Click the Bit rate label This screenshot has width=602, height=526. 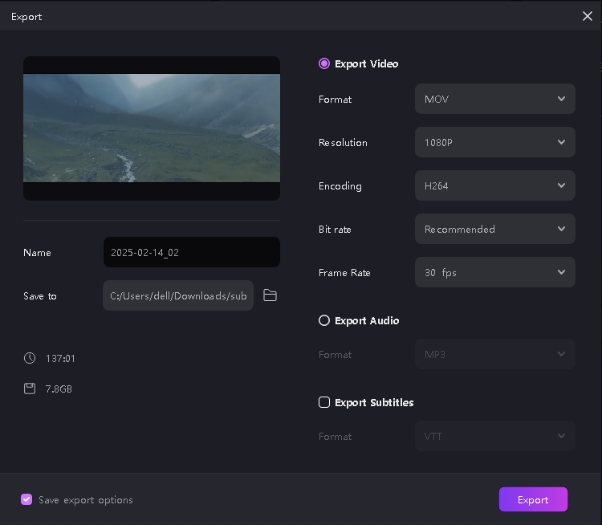(x=335, y=230)
